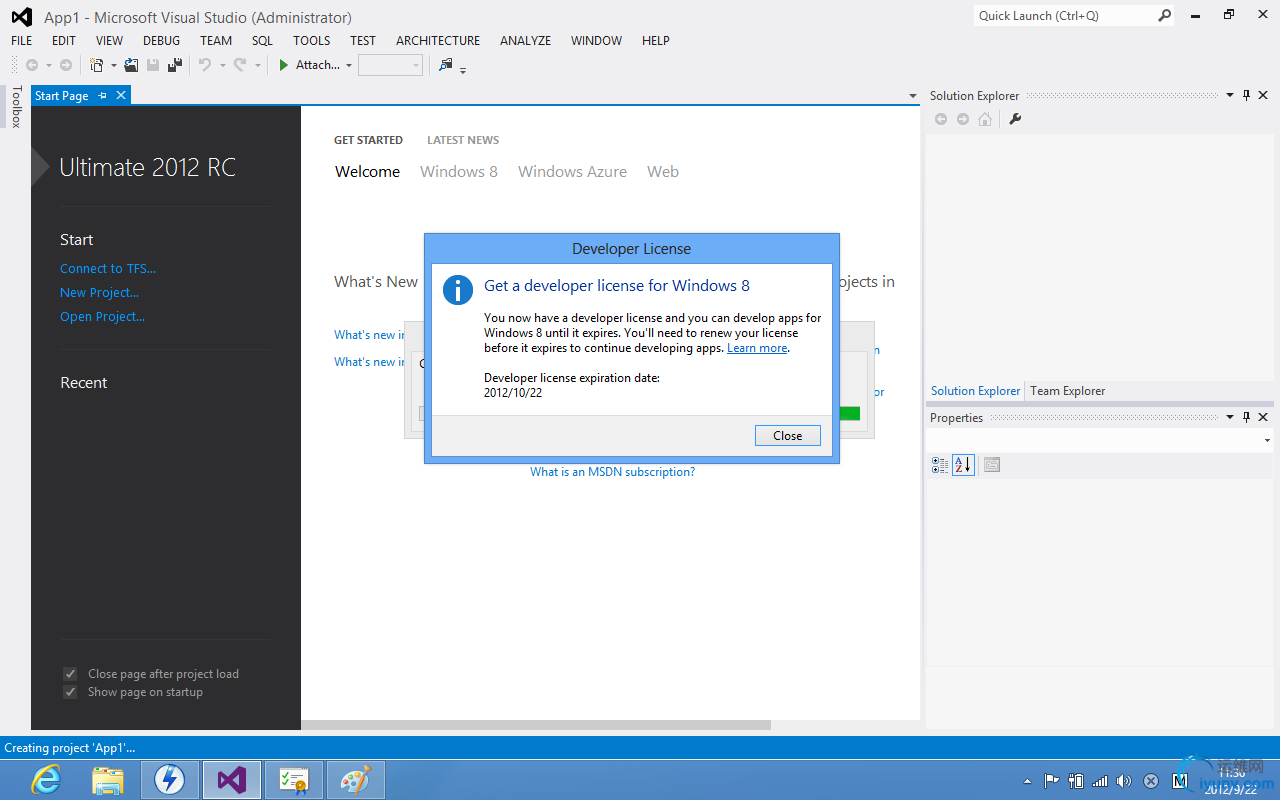1280x800 pixels.
Task: Click the Properties panel Alphabetical sort icon
Action: click(963, 465)
